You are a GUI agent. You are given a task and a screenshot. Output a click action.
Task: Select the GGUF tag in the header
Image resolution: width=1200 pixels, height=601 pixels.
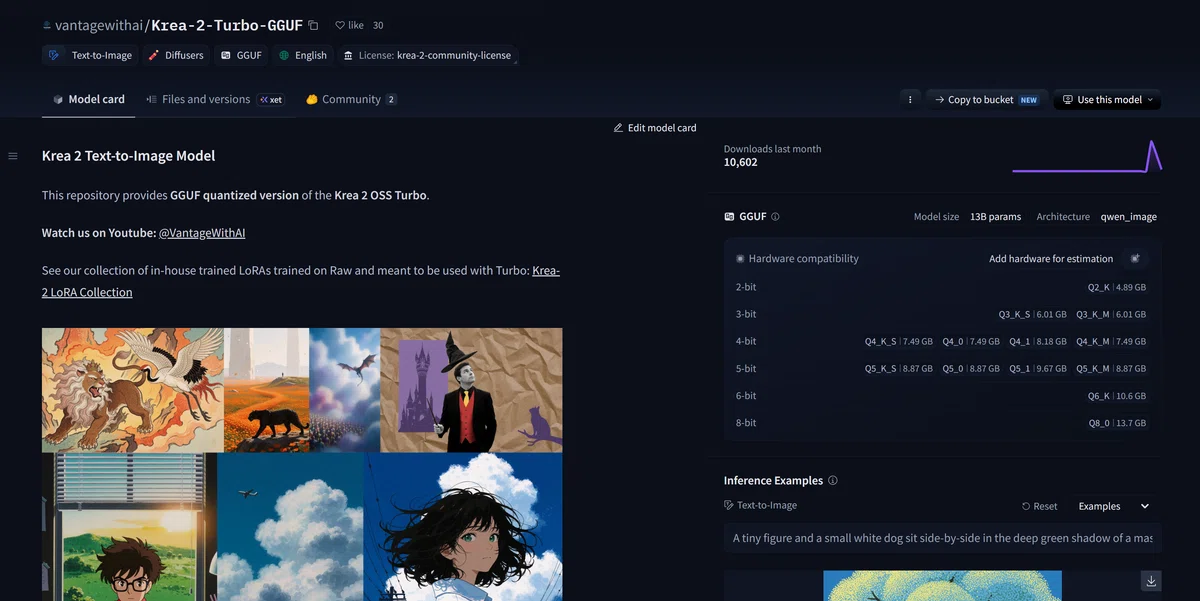(241, 55)
